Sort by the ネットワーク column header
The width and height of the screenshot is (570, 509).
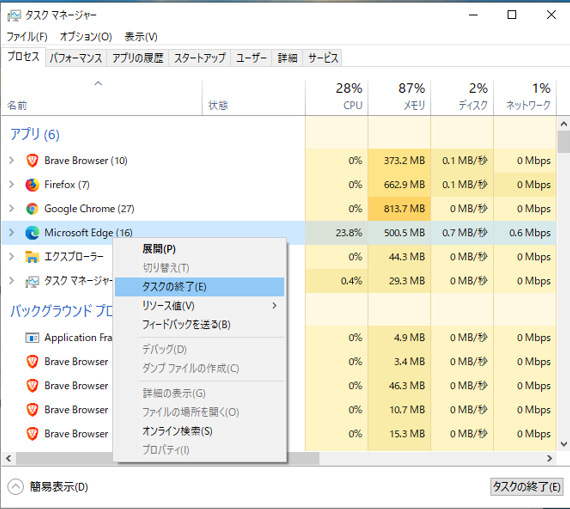[525, 97]
